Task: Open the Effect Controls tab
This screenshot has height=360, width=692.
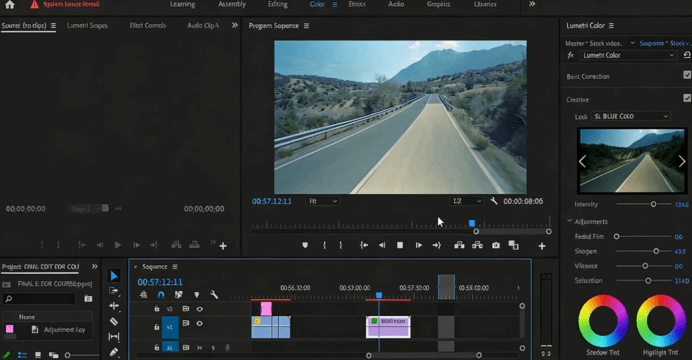Action: click(147, 26)
